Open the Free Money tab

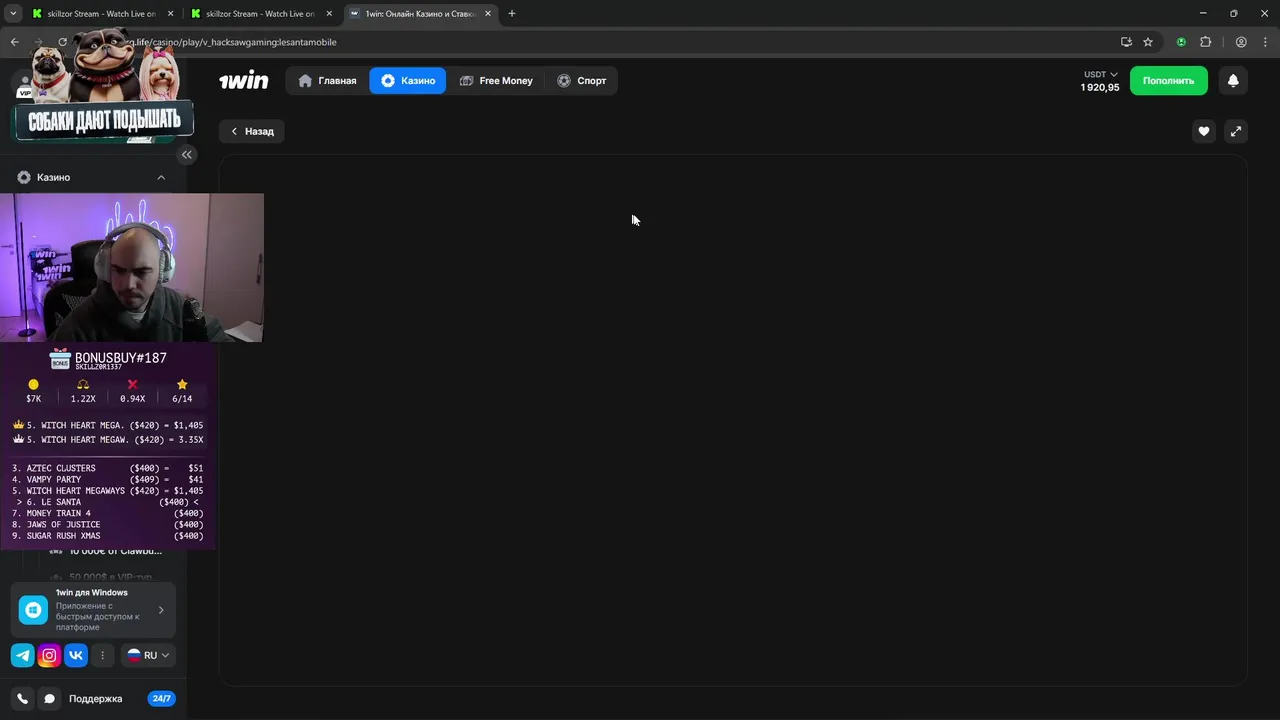[496, 81]
